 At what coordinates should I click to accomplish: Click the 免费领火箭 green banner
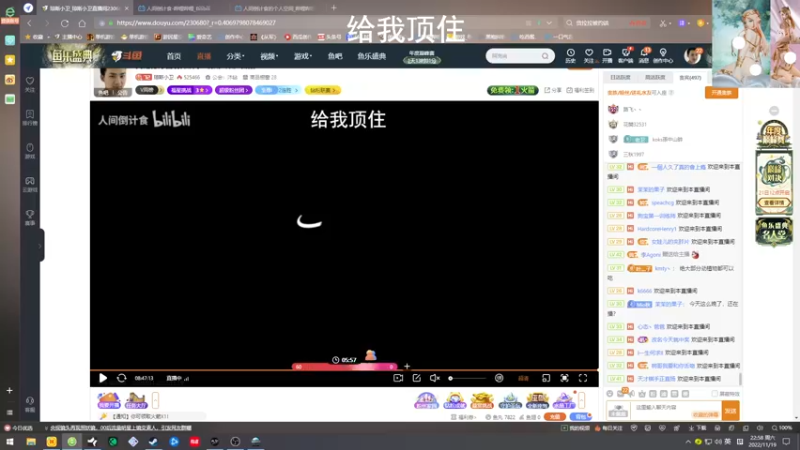[512, 90]
